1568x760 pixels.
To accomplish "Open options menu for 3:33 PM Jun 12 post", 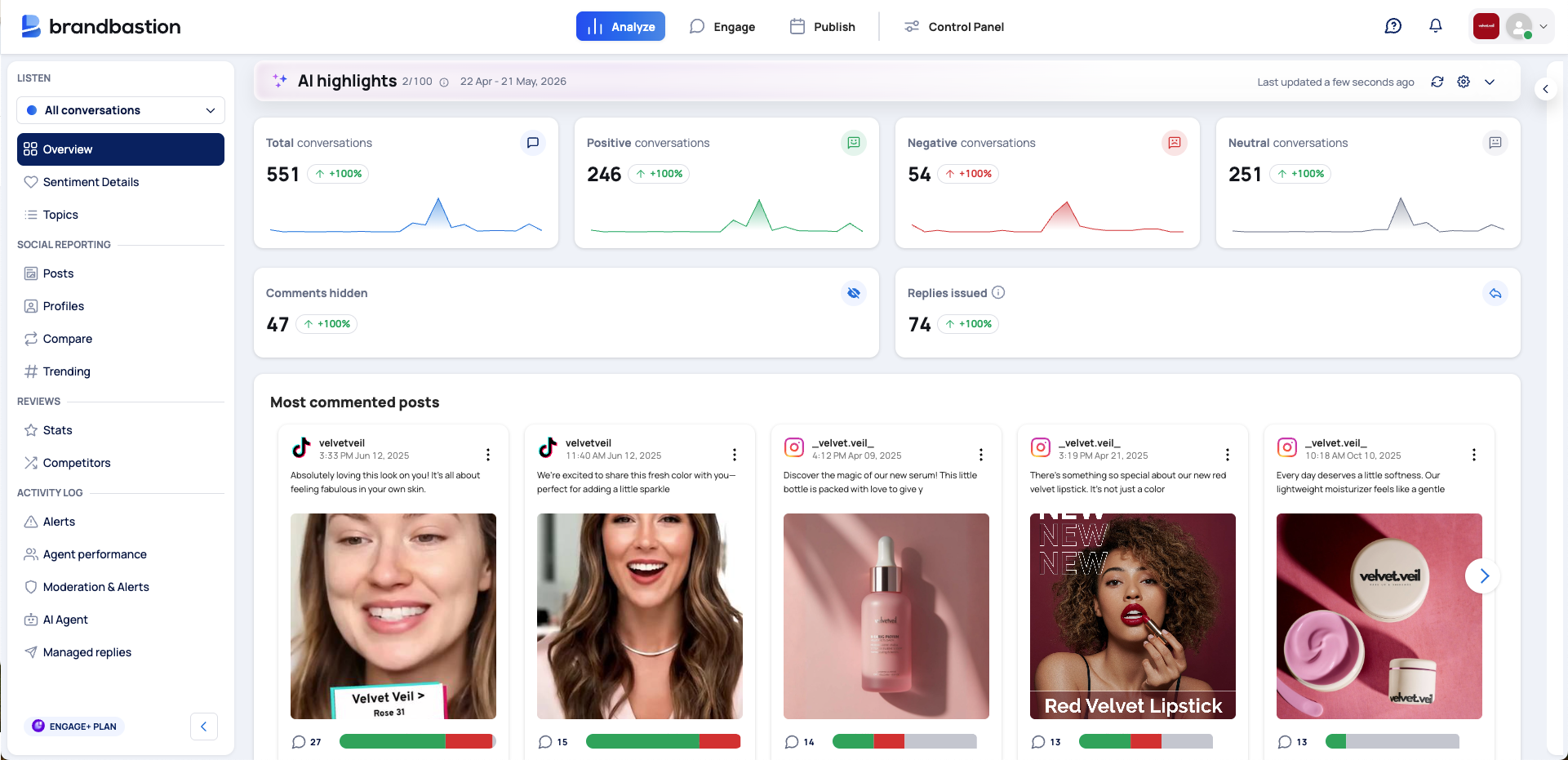I will (488, 455).
